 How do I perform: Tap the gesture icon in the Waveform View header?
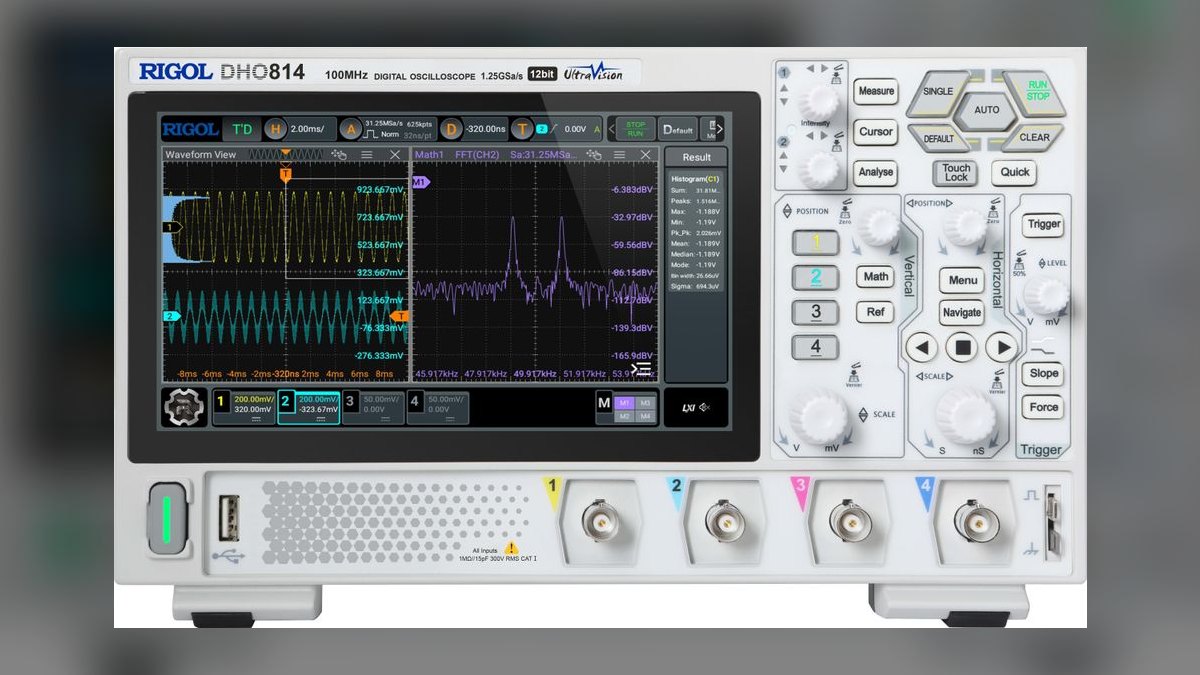click(339, 154)
